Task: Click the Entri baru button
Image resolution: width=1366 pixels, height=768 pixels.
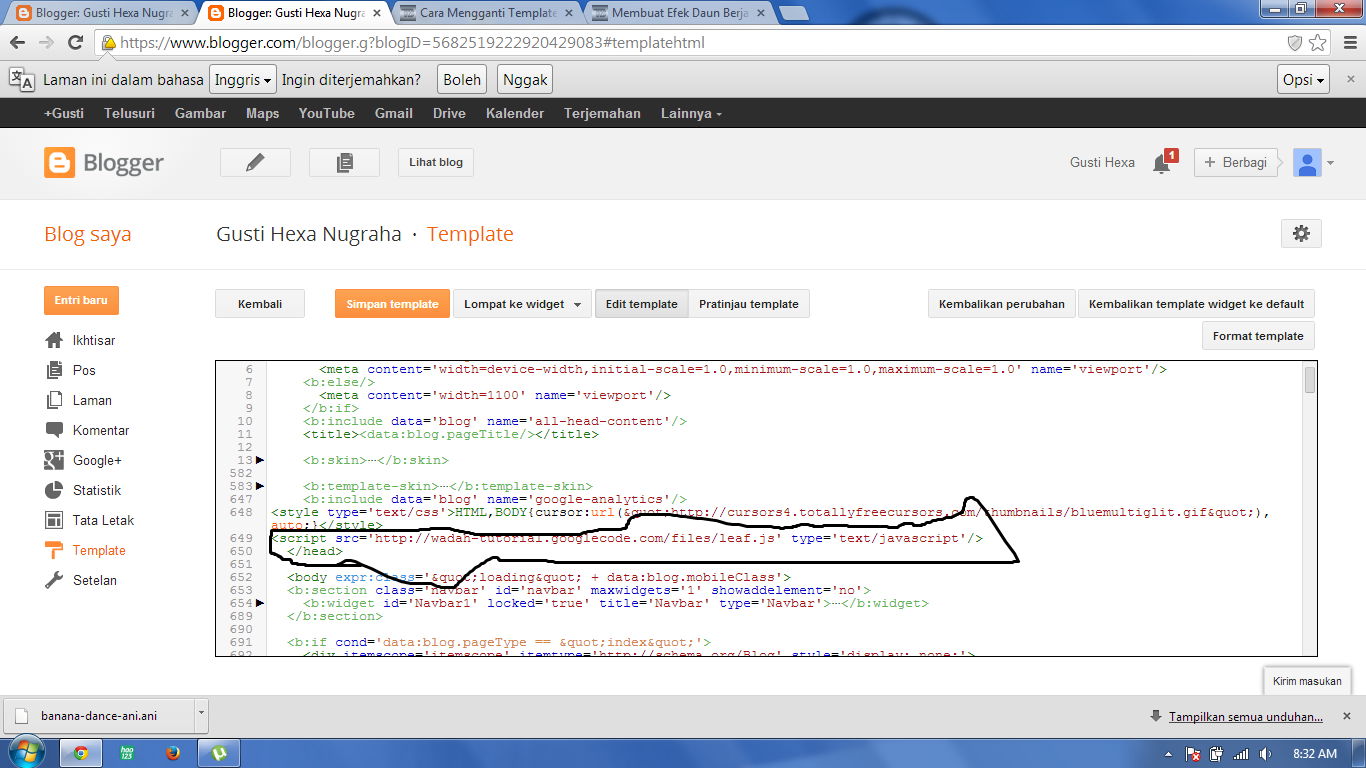Action: [x=81, y=300]
